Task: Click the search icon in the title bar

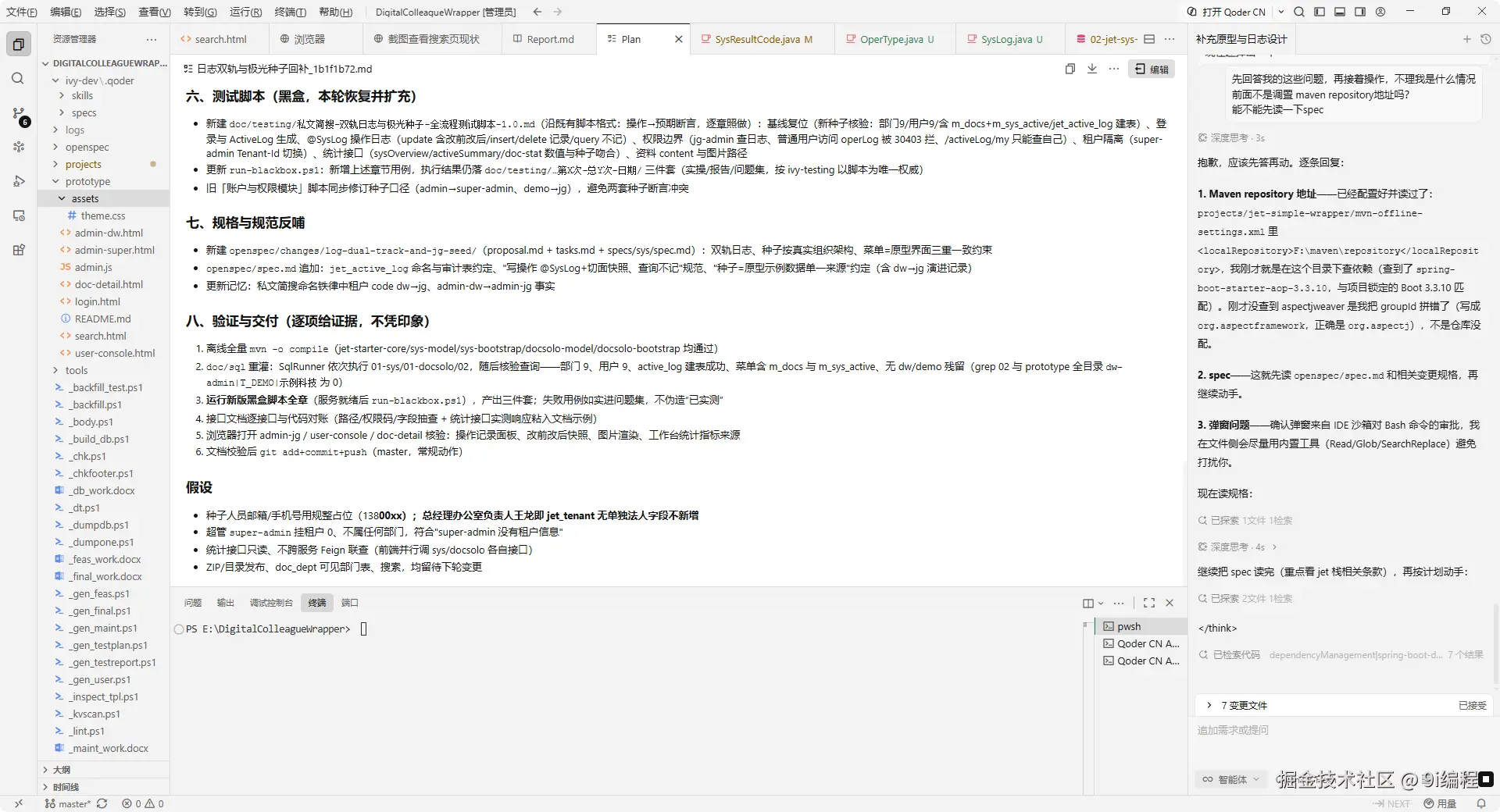Action: (x=1298, y=12)
